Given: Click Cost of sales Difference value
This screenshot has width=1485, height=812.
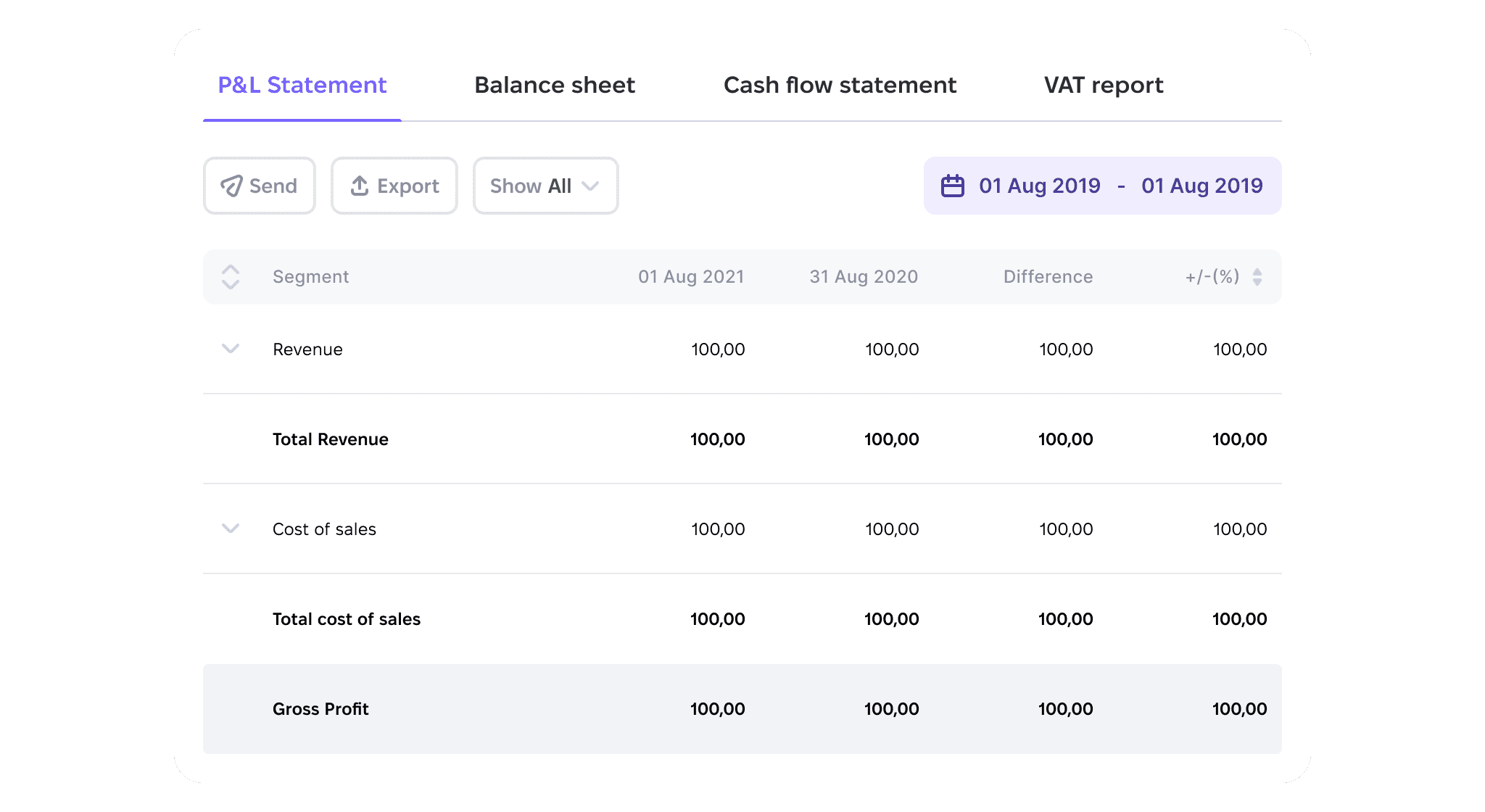Looking at the screenshot, I should click(1066, 529).
